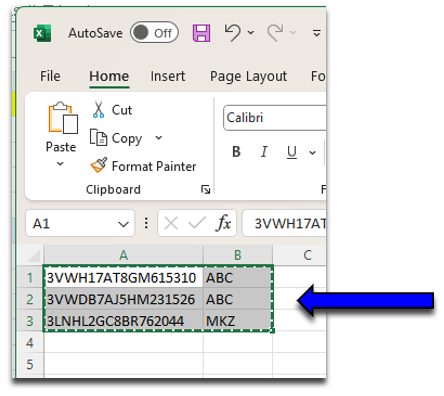
Task: Click cell containing 3VWH17AT8GM615310
Action: [x=123, y=277]
